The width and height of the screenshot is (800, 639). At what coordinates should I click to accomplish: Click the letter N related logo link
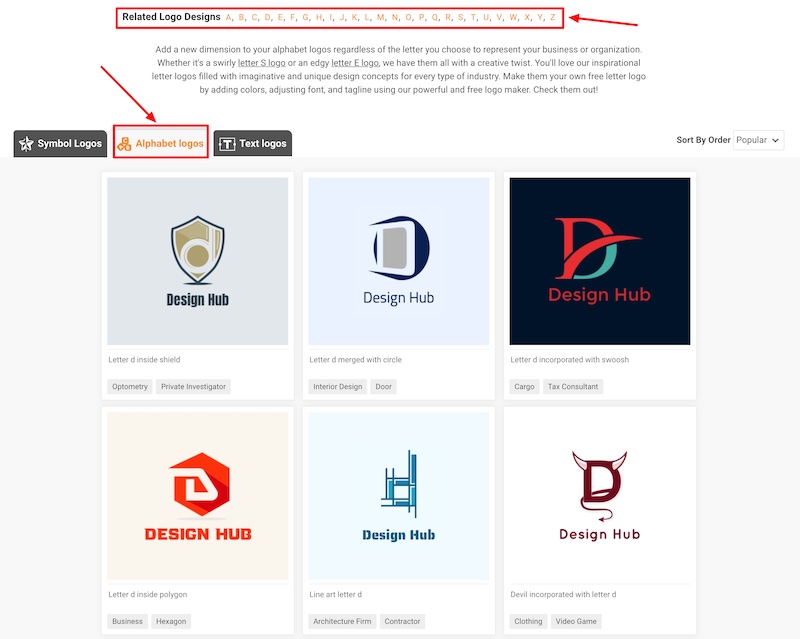[x=394, y=17]
